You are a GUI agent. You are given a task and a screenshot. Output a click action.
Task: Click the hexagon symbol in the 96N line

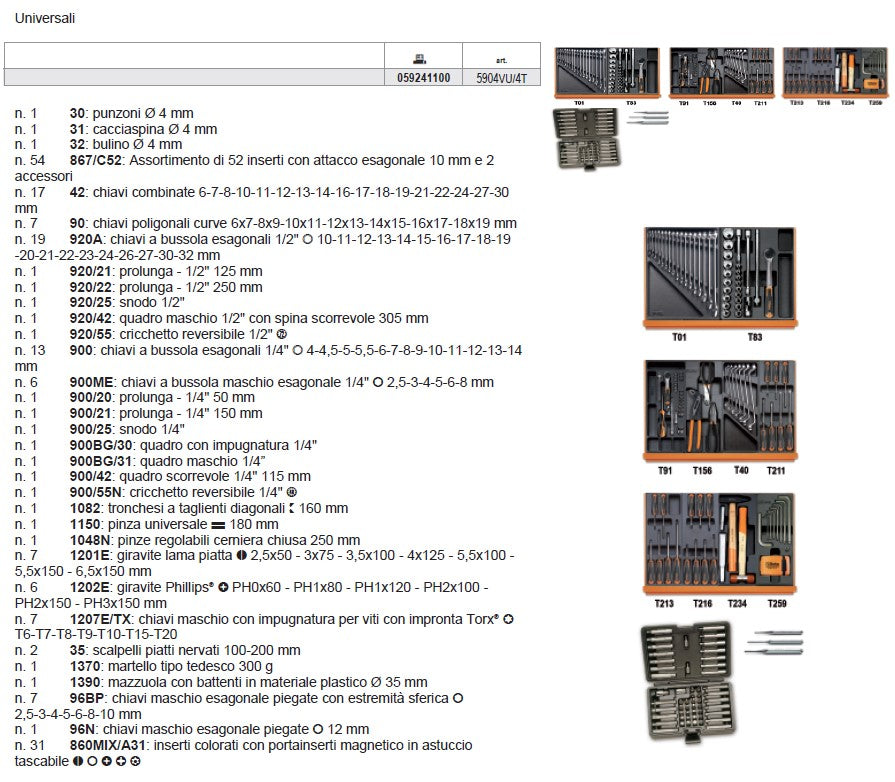[x=319, y=729]
